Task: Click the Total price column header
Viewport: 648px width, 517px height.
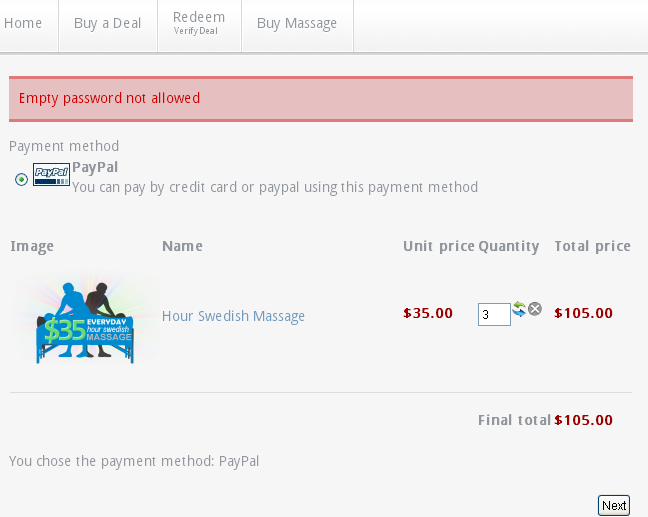Action: tap(592, 246)
